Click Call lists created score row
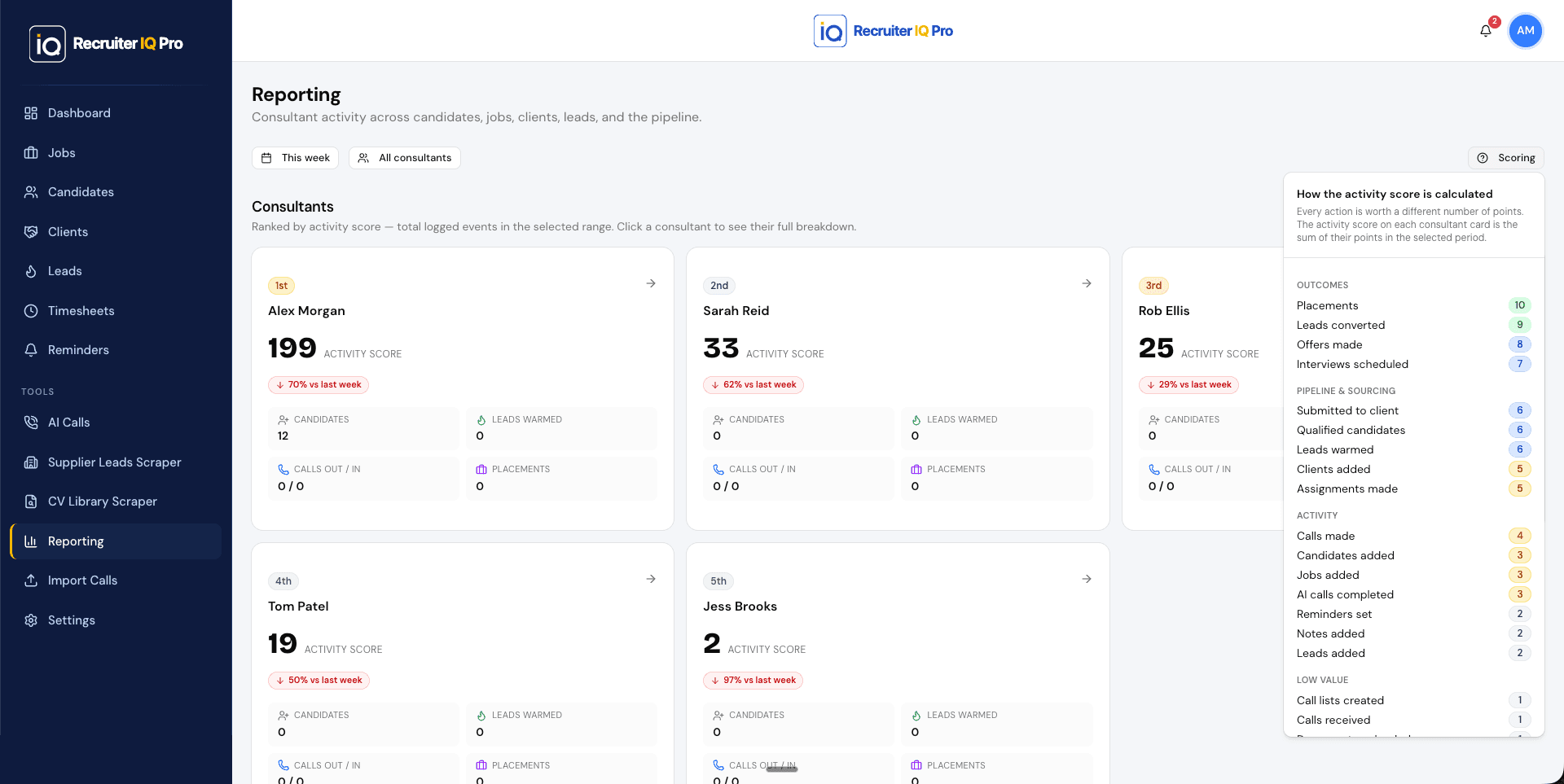1564x784 pixels. 1413,700
